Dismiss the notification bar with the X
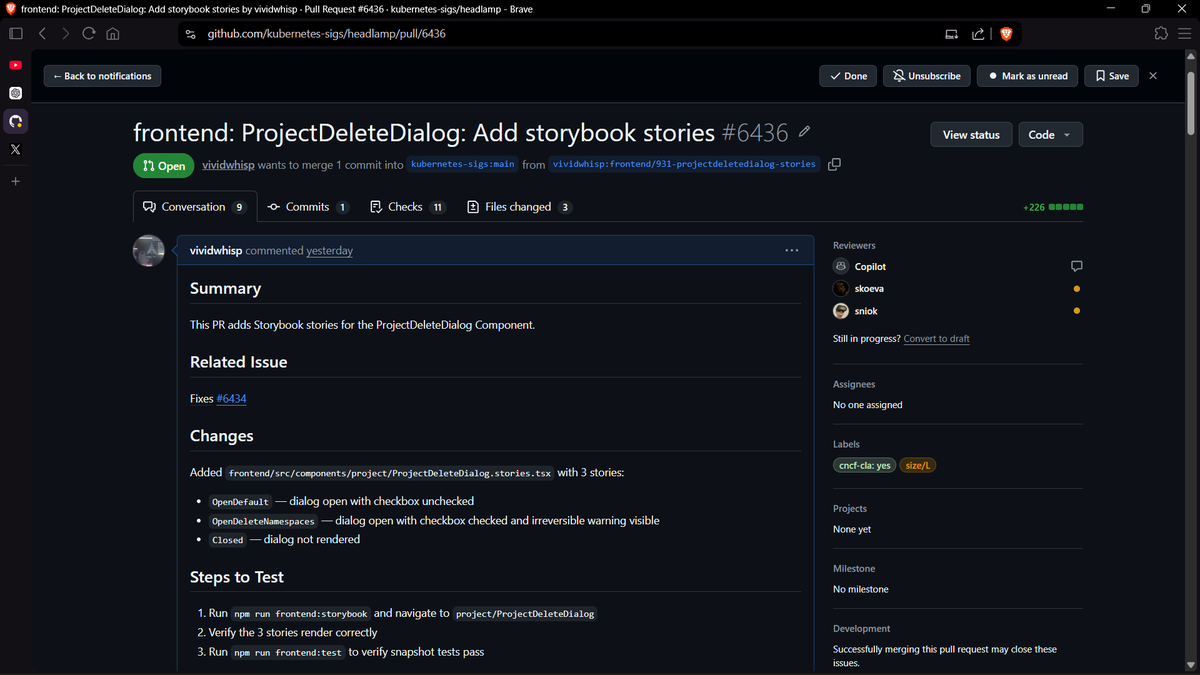Viewport: 1200px width, 675px height. click(1153, 75)
